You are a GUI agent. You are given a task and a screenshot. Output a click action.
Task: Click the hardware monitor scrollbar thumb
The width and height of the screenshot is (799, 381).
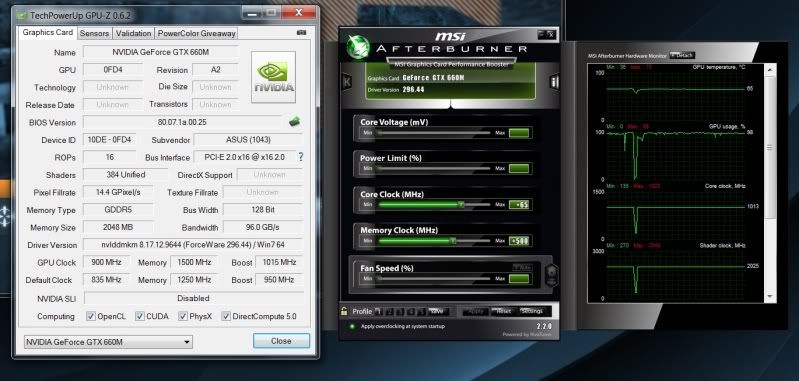(770, 147)
